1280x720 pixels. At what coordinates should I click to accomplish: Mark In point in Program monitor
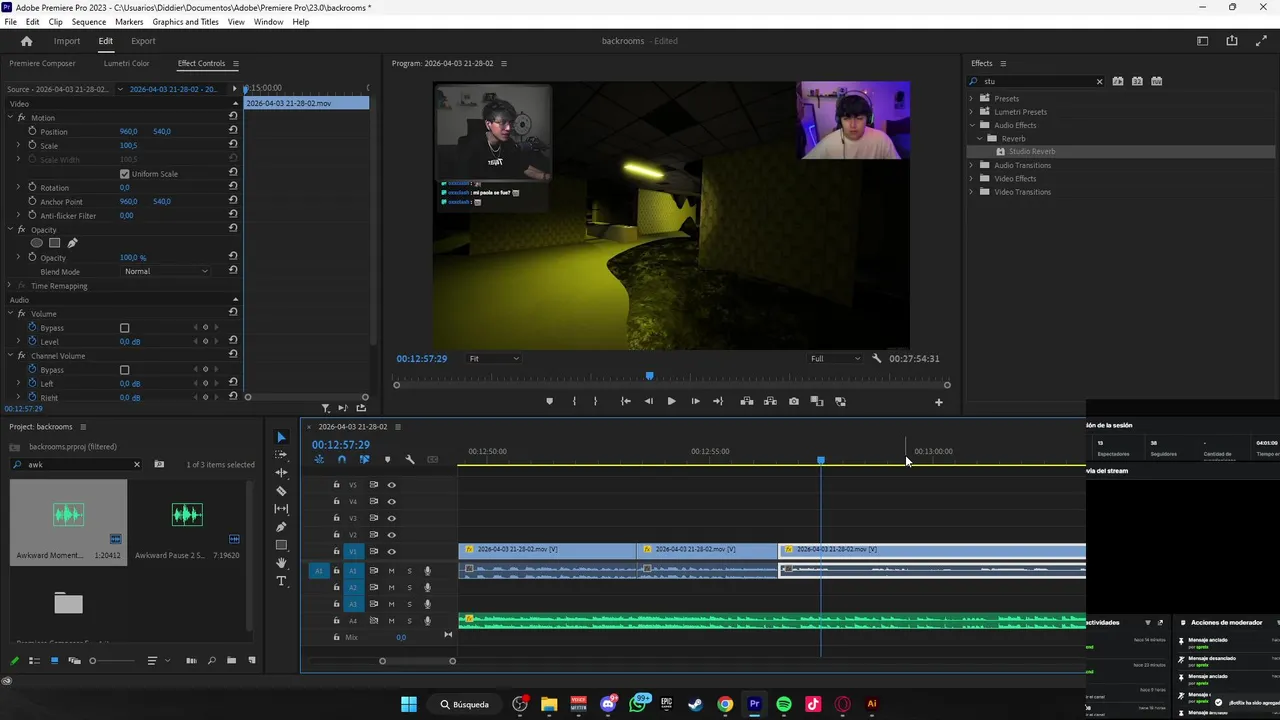(x=574, y=401)
